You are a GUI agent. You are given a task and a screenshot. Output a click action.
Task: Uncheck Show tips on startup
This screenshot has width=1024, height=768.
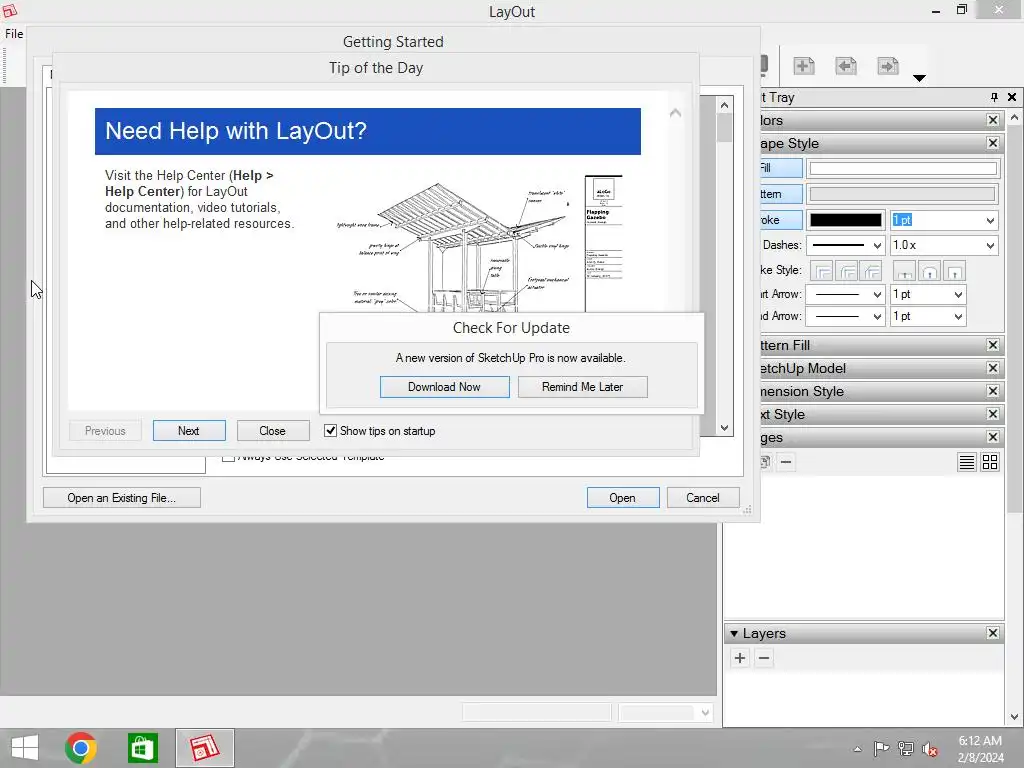coord(330,431)
